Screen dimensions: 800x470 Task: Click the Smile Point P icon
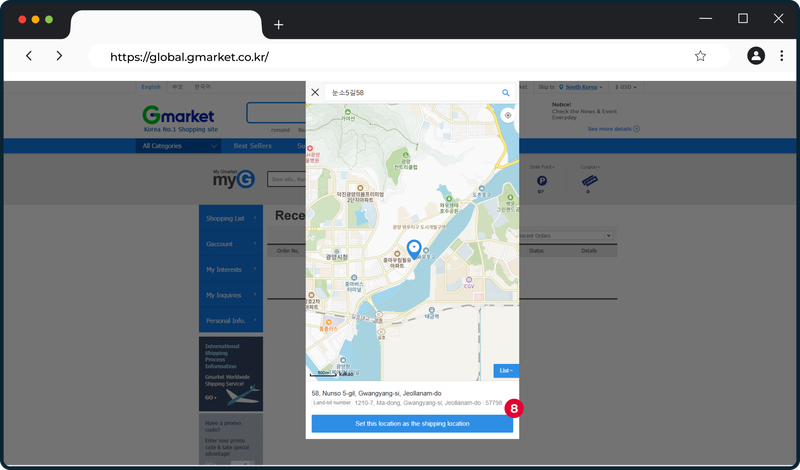[542, 181]
